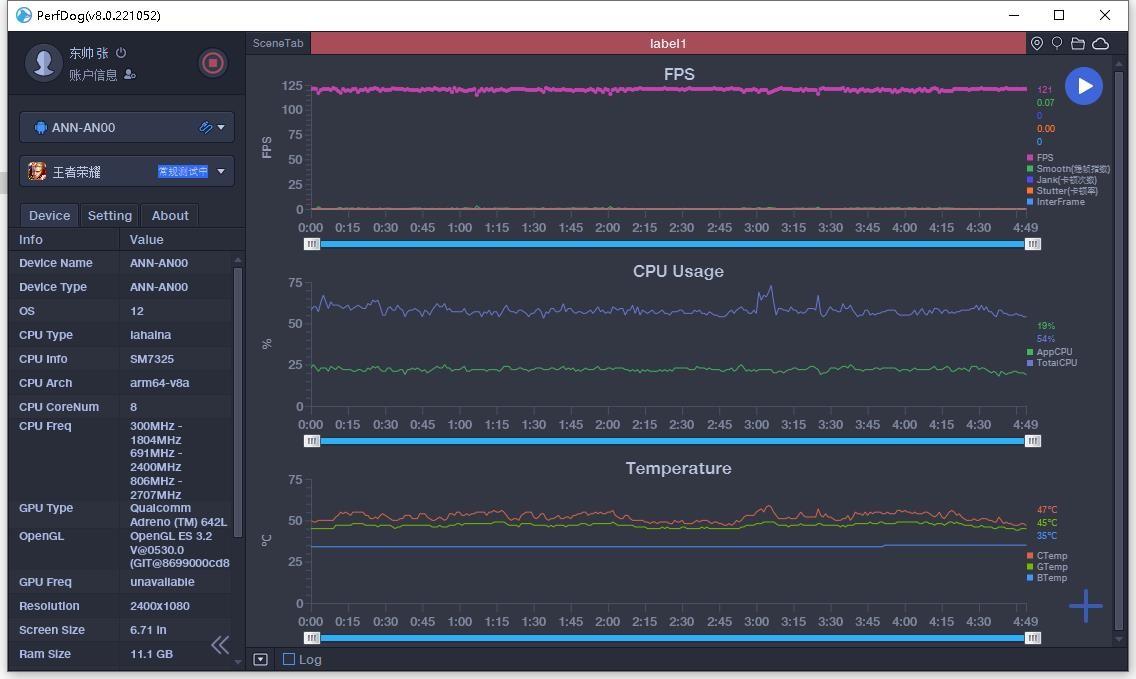The image size is (1136, 679).
Task: Click the location pin icon in the top bar
Action: [x=1037, y=43]
